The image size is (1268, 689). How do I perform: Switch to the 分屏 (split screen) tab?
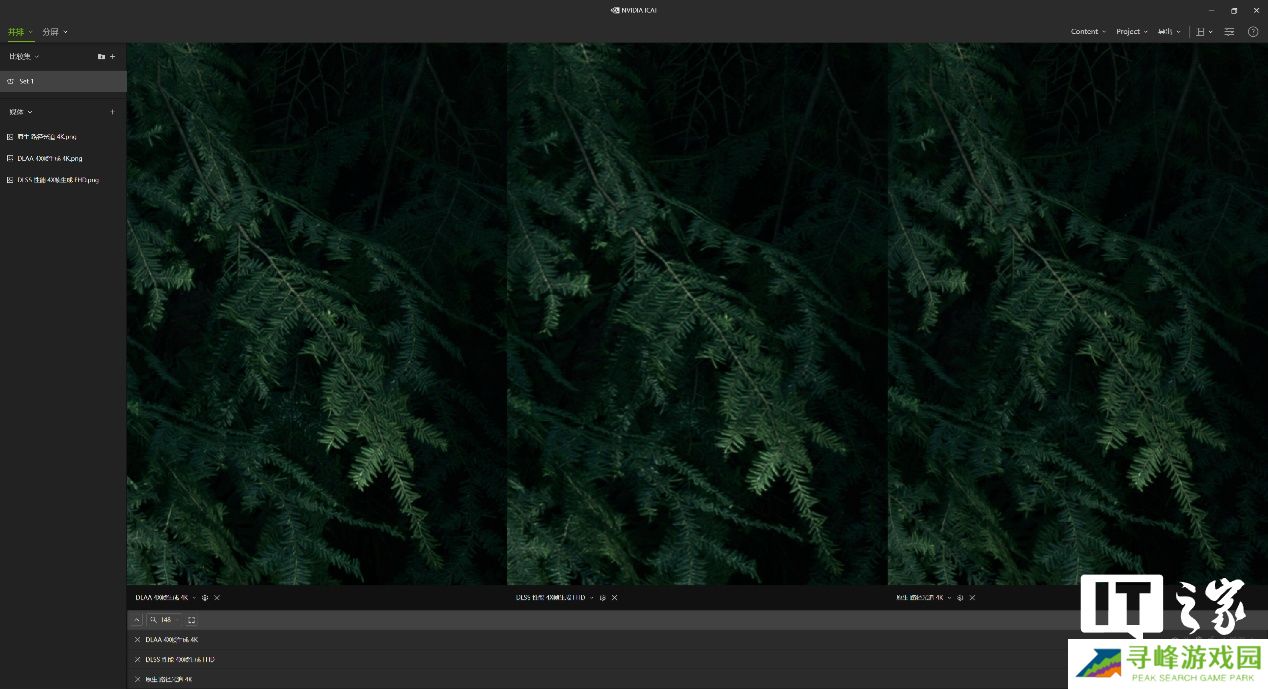pos(54,32)
